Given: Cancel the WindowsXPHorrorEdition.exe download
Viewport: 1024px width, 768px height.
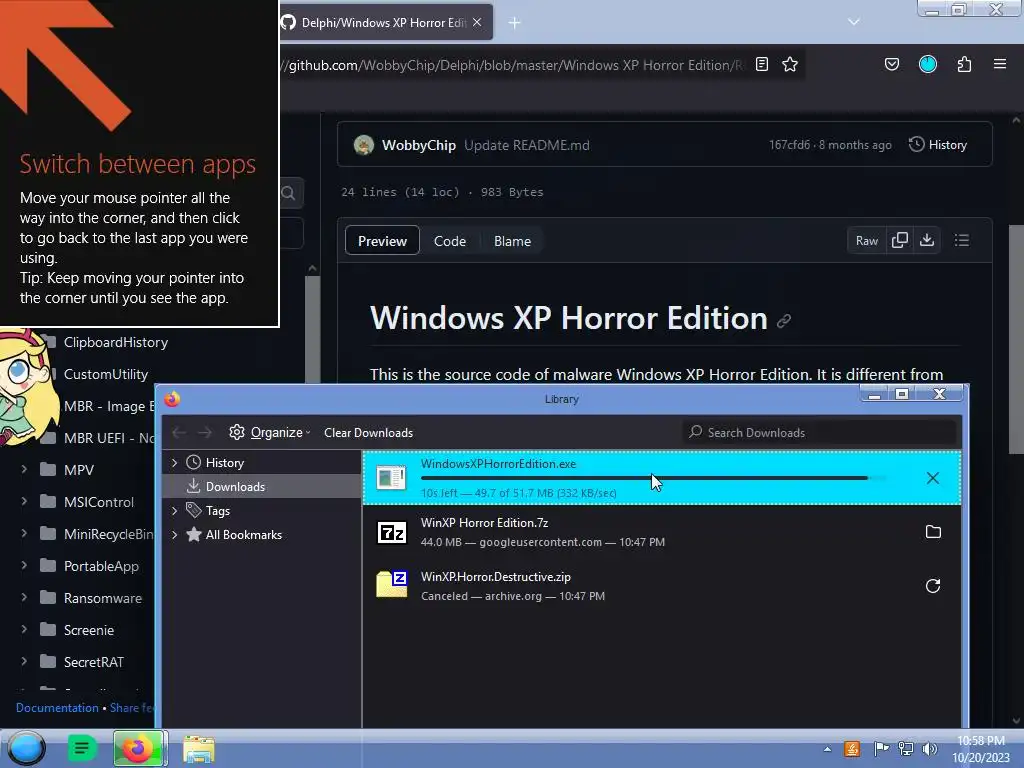Looking at the screenshot, I should [933, 478].
